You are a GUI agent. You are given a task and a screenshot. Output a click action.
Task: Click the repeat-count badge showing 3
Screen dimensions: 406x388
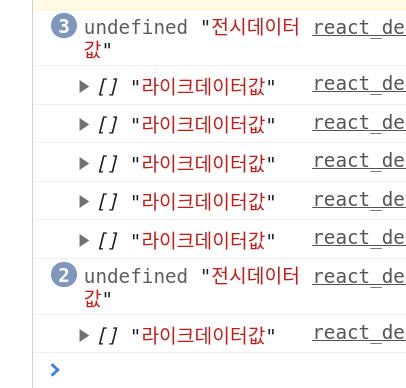pos(64,26)
